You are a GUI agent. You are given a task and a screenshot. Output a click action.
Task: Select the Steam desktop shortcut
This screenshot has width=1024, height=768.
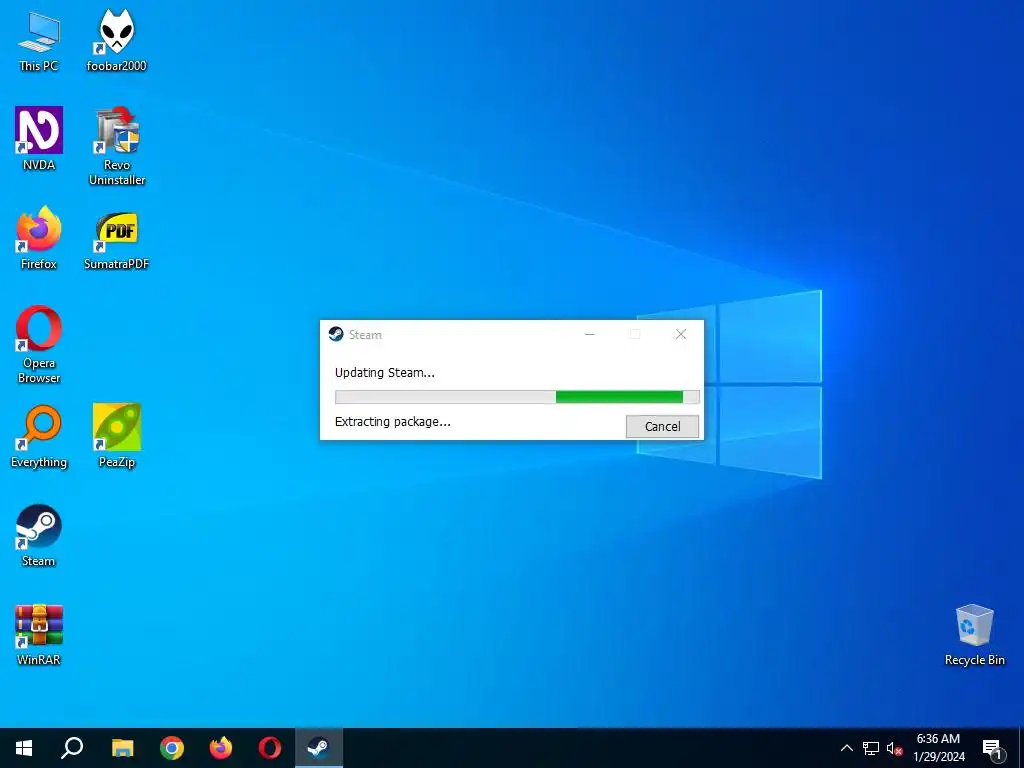point(39,535)
